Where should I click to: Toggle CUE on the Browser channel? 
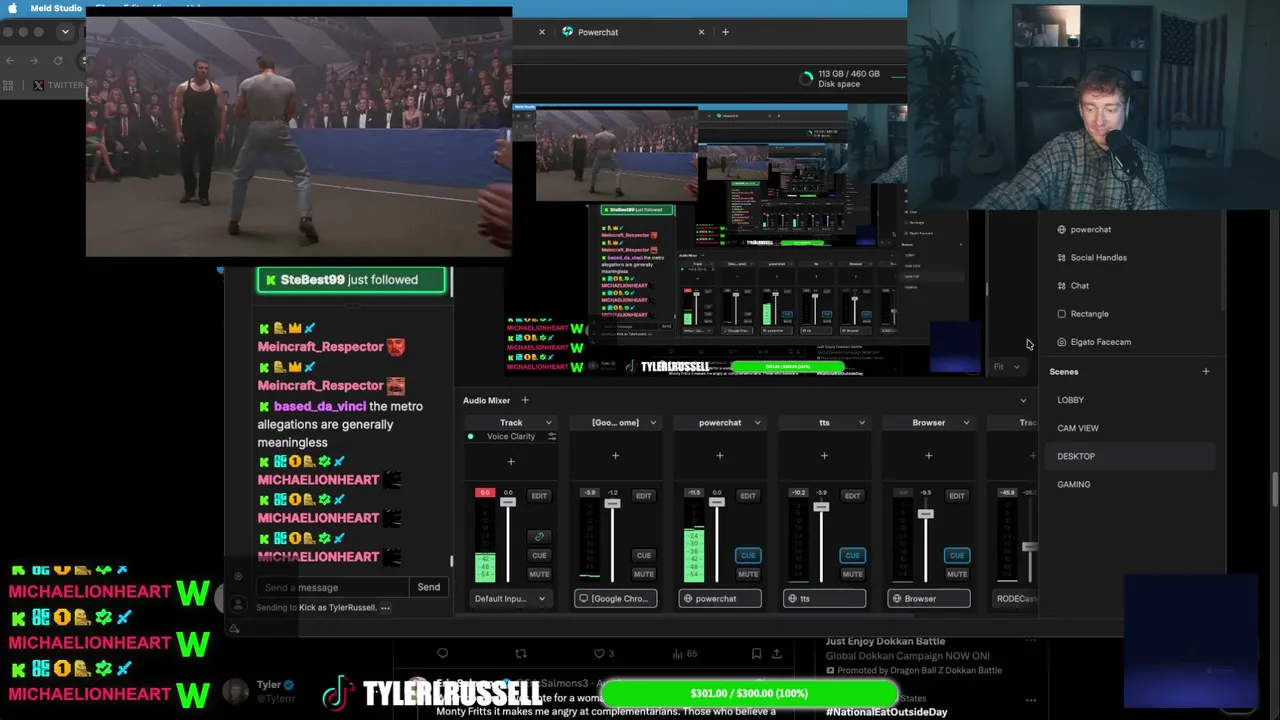[x=957, y=555]
